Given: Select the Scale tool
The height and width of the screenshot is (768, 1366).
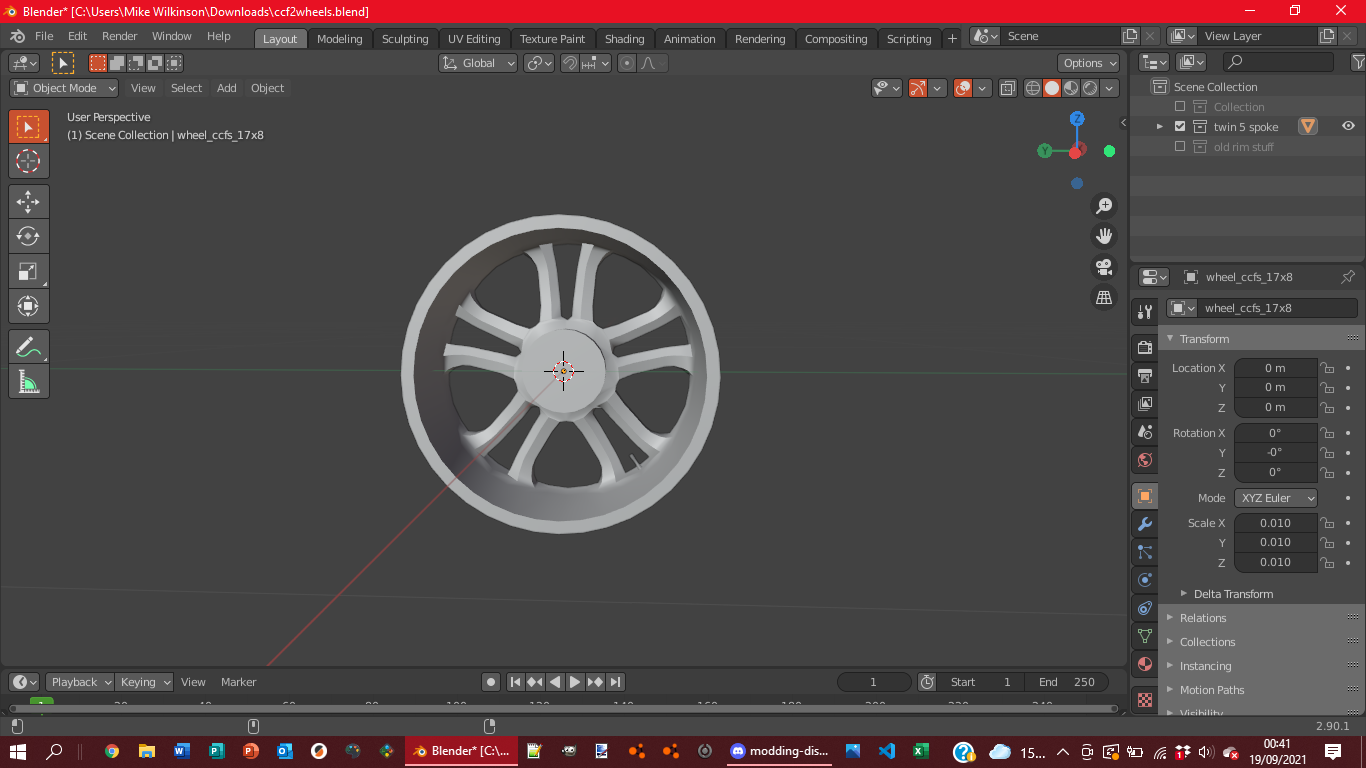Looking at the screenshot, I should (x=28, y=271).
